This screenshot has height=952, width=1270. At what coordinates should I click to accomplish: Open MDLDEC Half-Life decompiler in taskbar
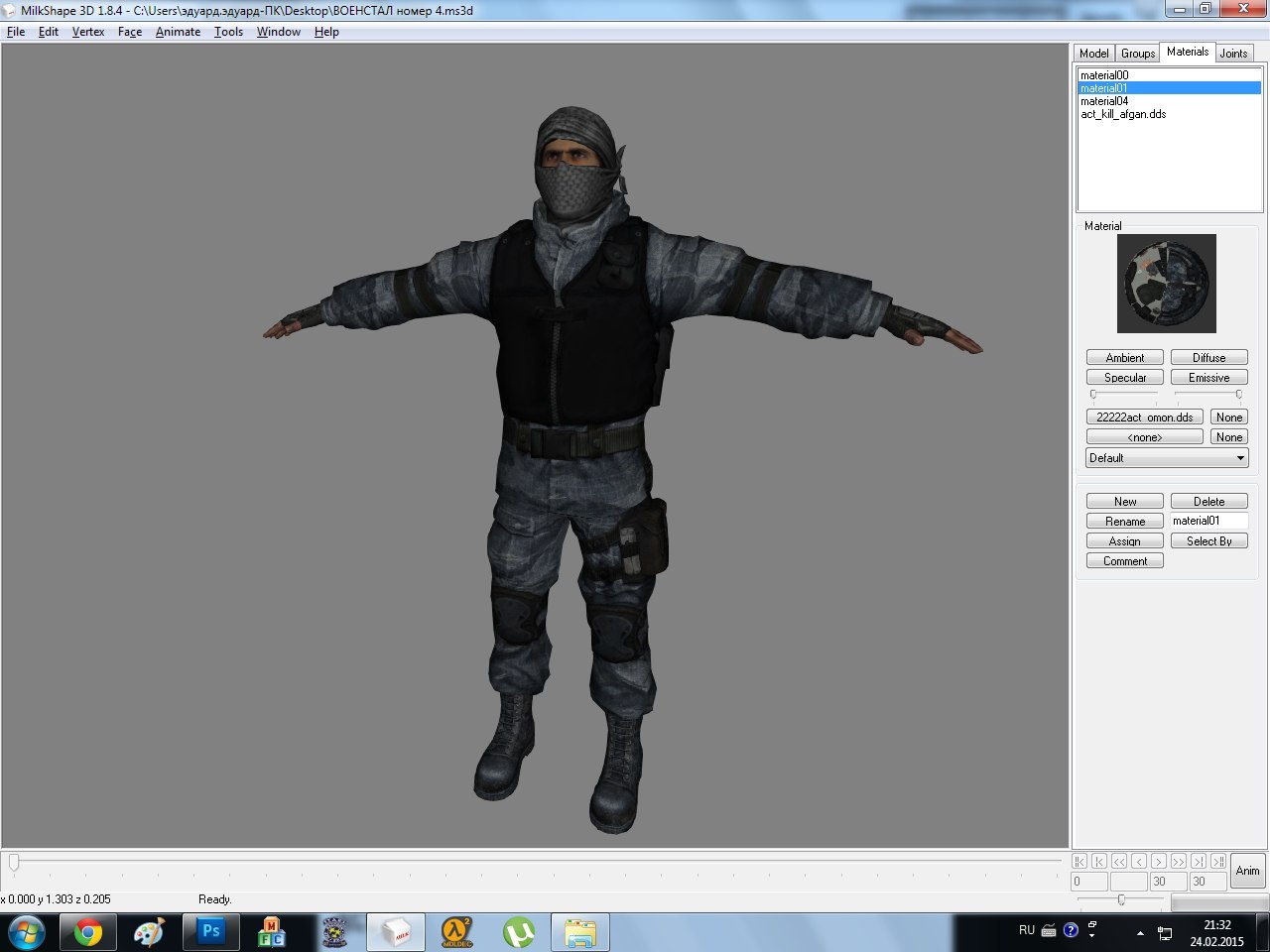(456, 932)
